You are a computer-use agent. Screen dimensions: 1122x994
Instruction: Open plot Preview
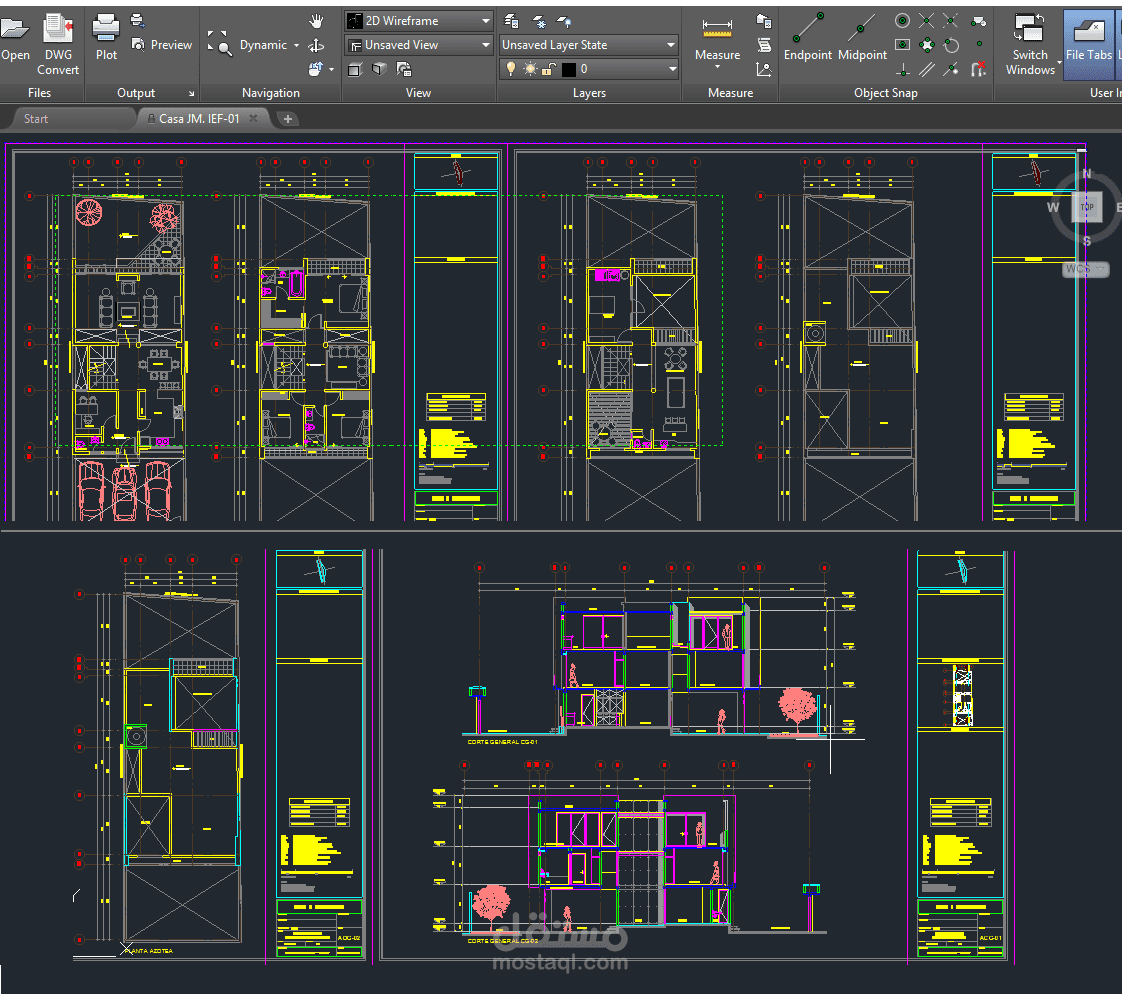pyautogui.click(x=162, y=44)
